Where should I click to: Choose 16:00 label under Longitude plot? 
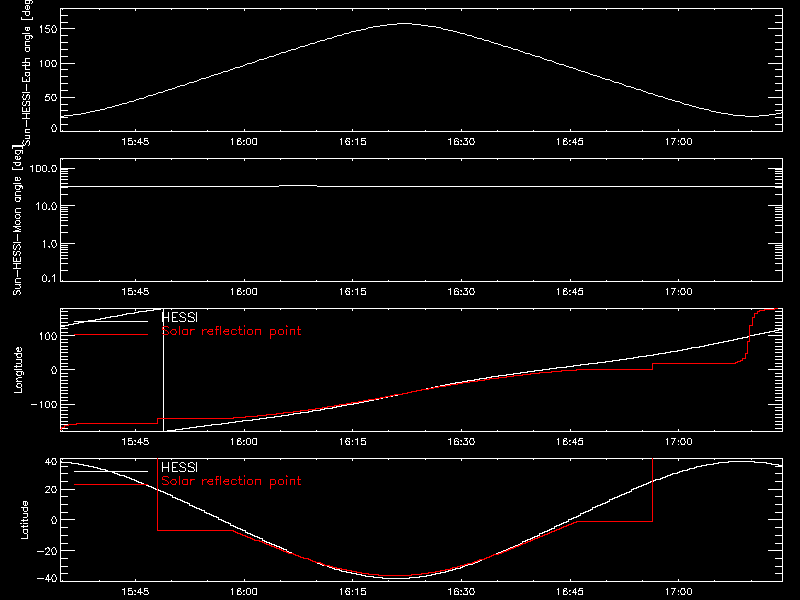[243, 442]
